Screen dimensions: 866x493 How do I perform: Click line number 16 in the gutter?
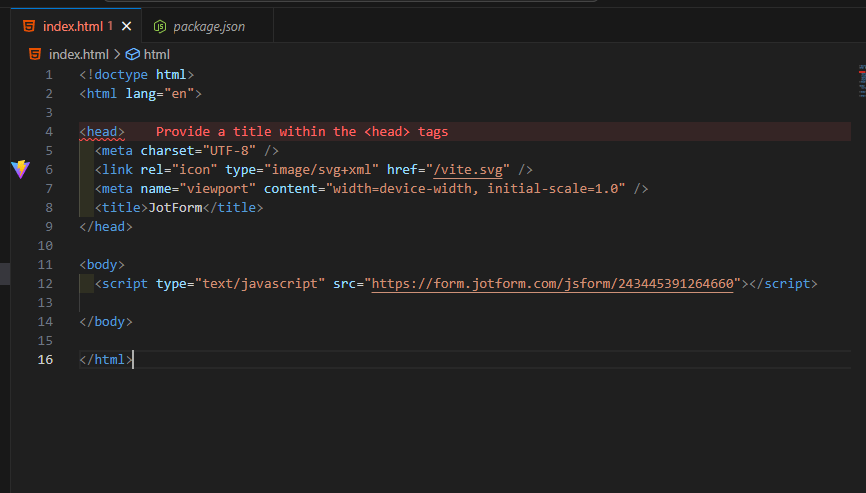pos(45,359)
